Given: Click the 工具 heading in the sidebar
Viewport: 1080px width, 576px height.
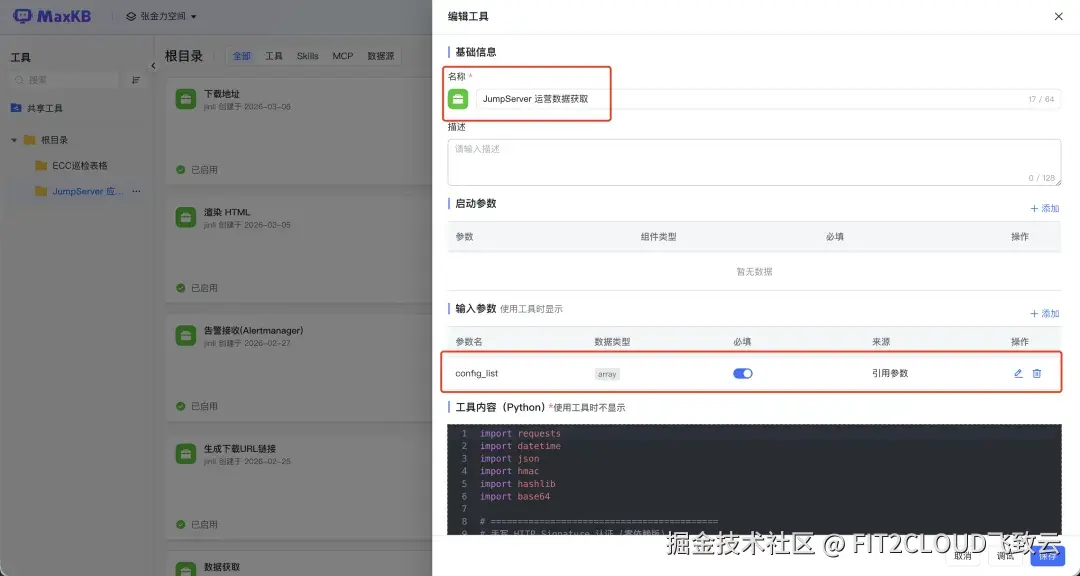Looking at the screenshot, I should [x=21, y=58].
